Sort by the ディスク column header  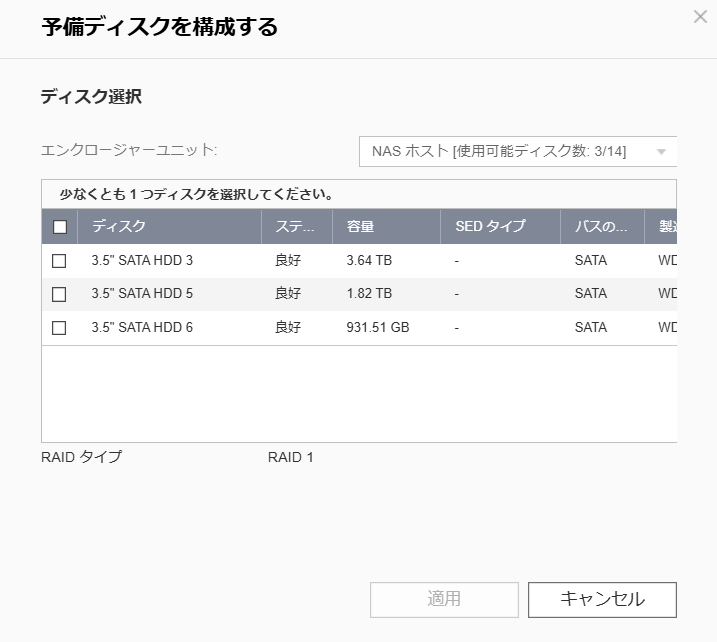119,227
